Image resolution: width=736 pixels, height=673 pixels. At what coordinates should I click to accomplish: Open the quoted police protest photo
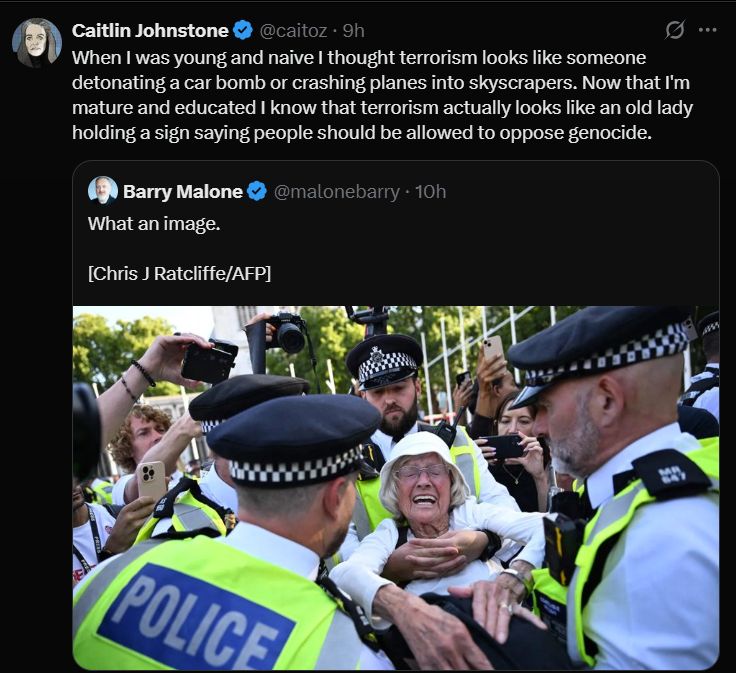(396, 488)
